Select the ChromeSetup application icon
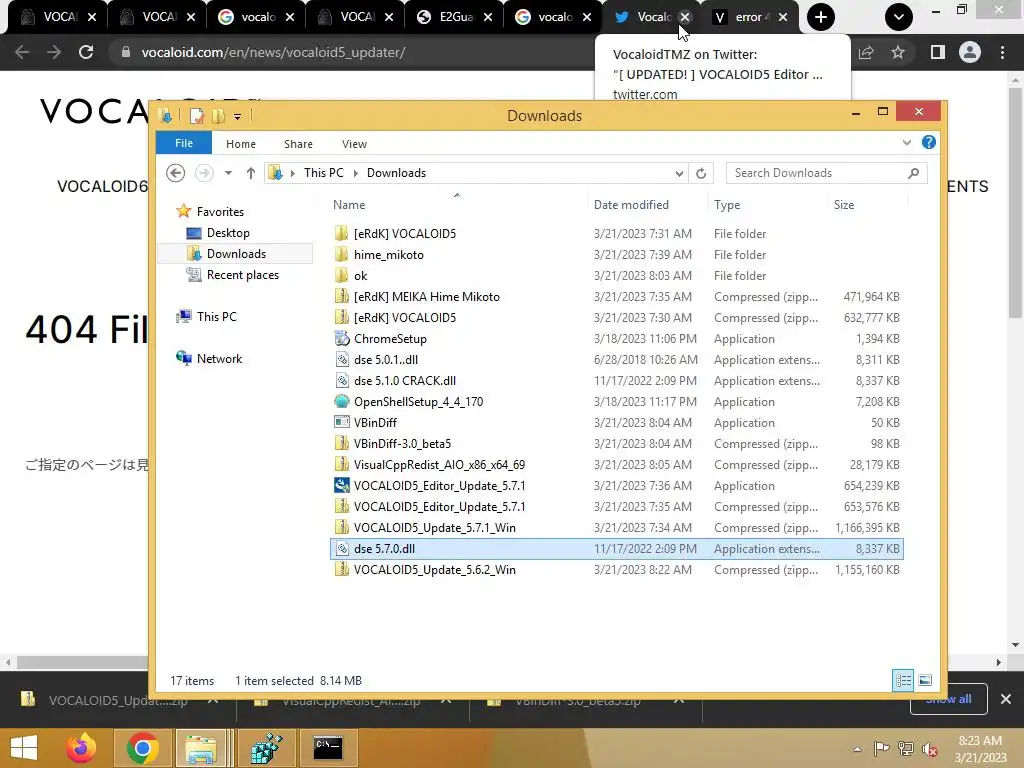 click(x=341, y=338)
